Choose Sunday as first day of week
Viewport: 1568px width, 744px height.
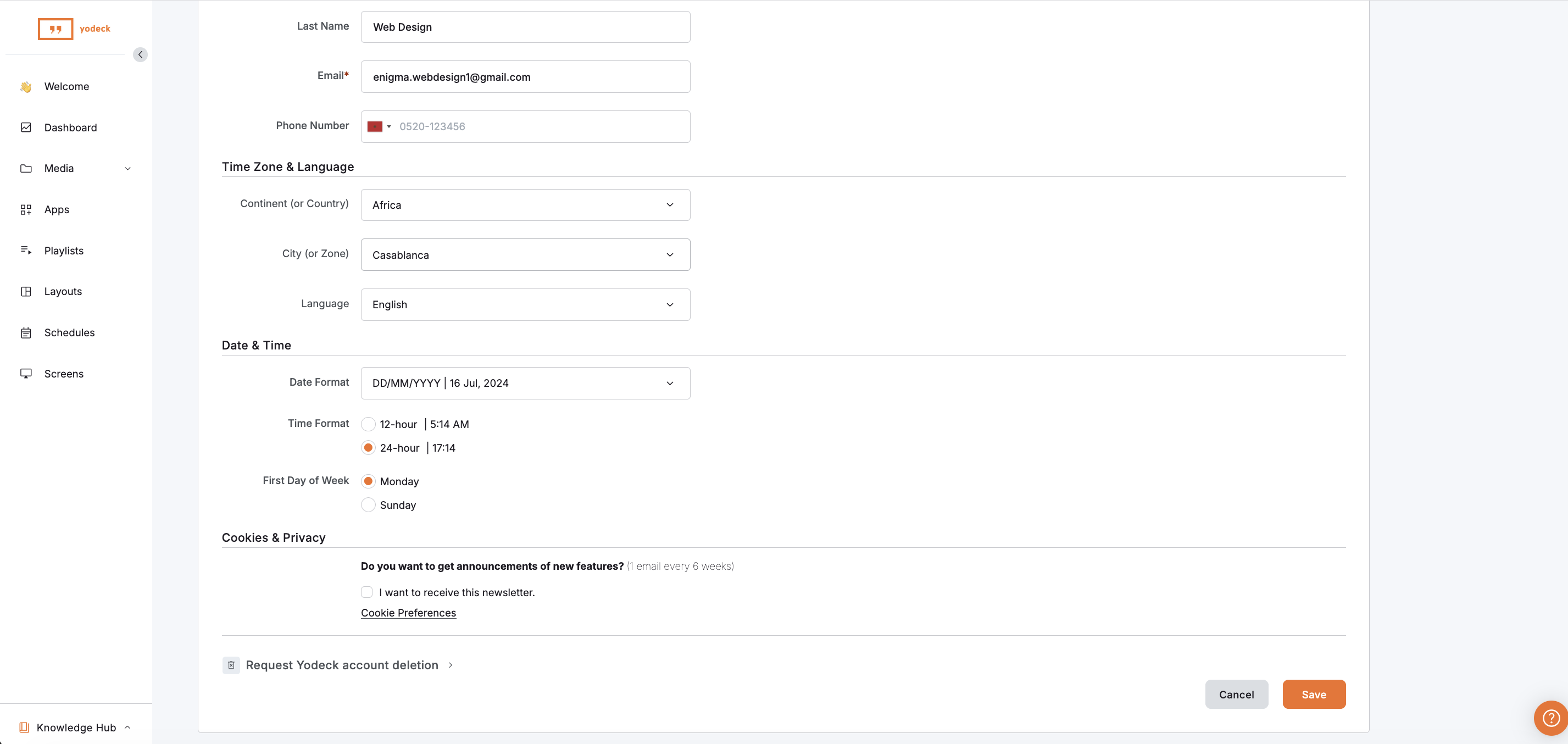[368, 505]
